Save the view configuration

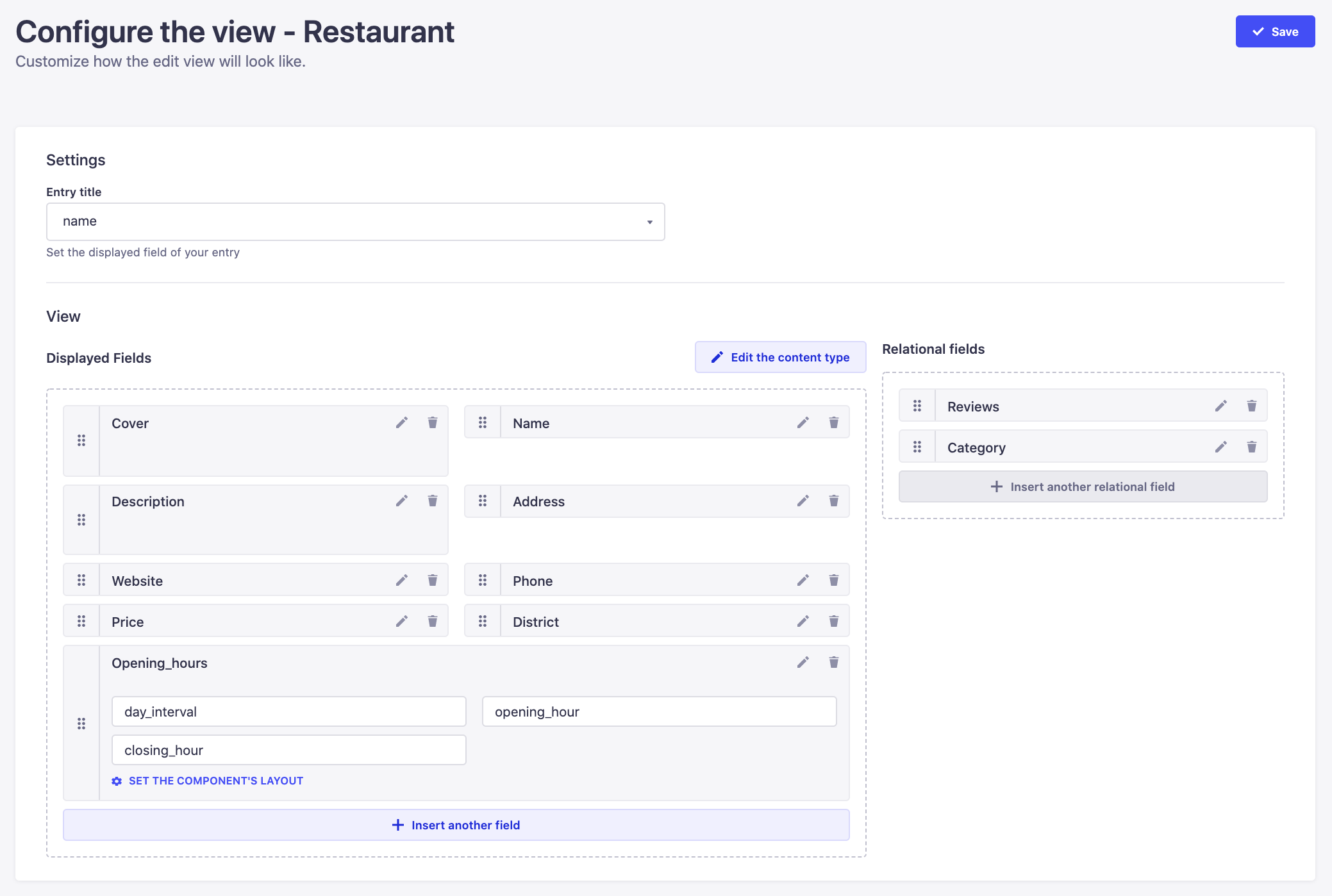(1275, 31)
